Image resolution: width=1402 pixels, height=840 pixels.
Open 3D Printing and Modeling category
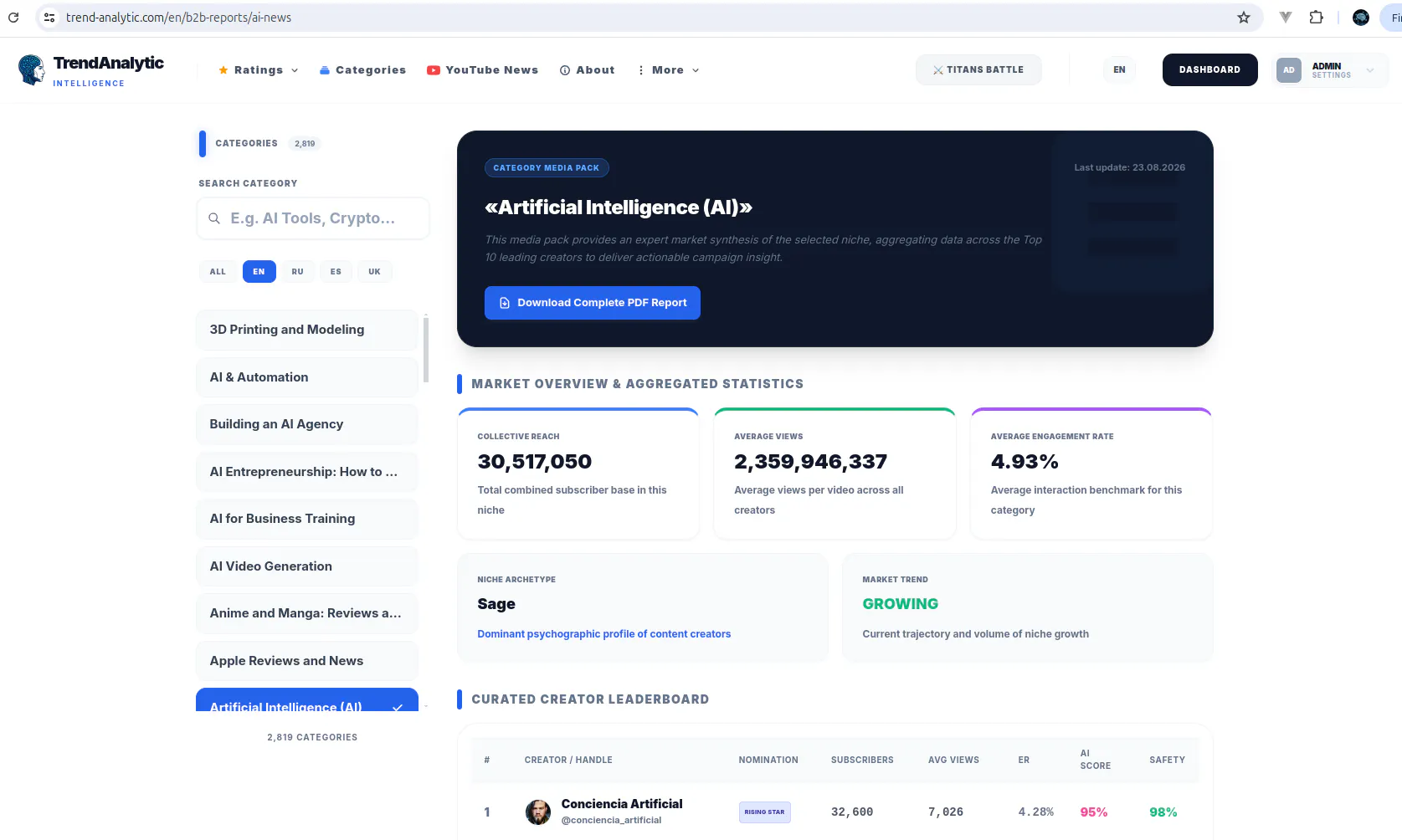tap(306, 330)
